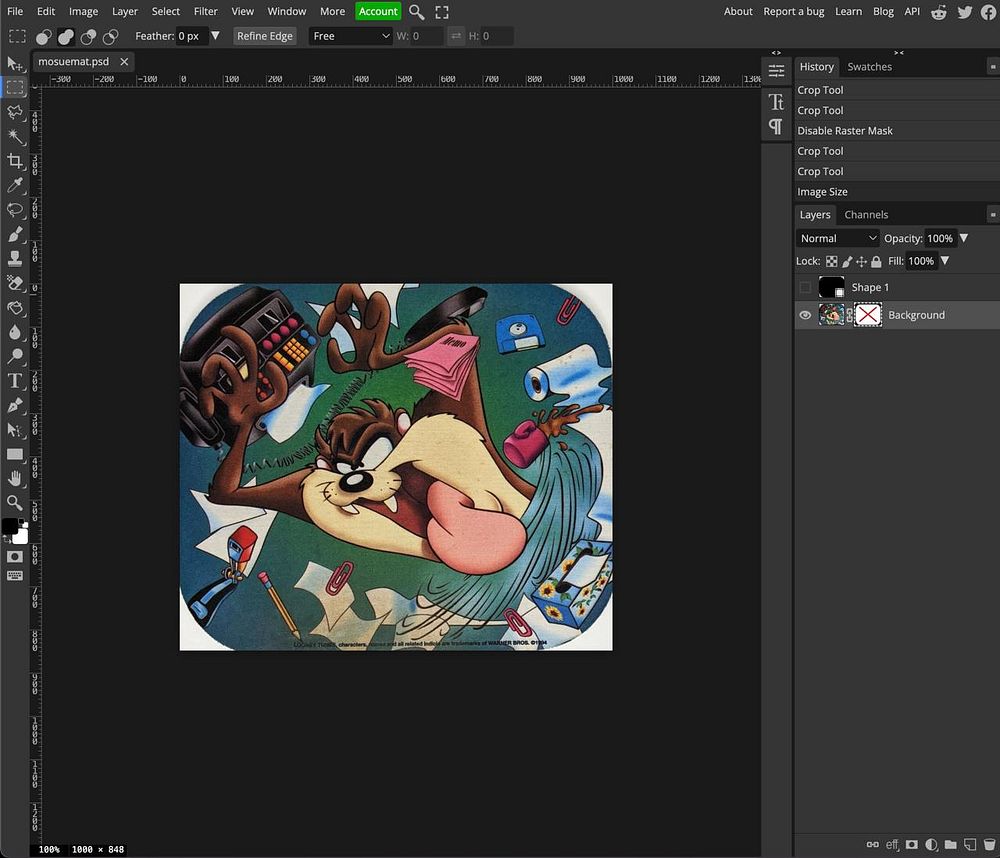
Task: Click the Refine Edge button
Action: [x=265, y=36]
